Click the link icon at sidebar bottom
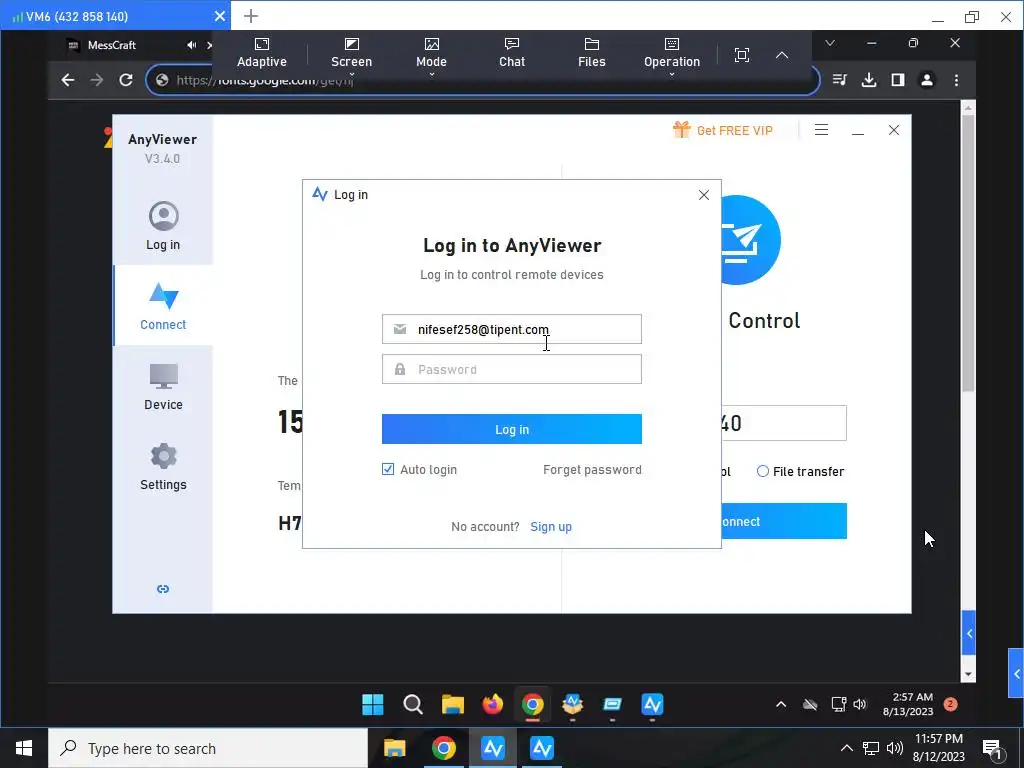The width and height of the screenshot is (1024, 768). [x=163, y=589]
